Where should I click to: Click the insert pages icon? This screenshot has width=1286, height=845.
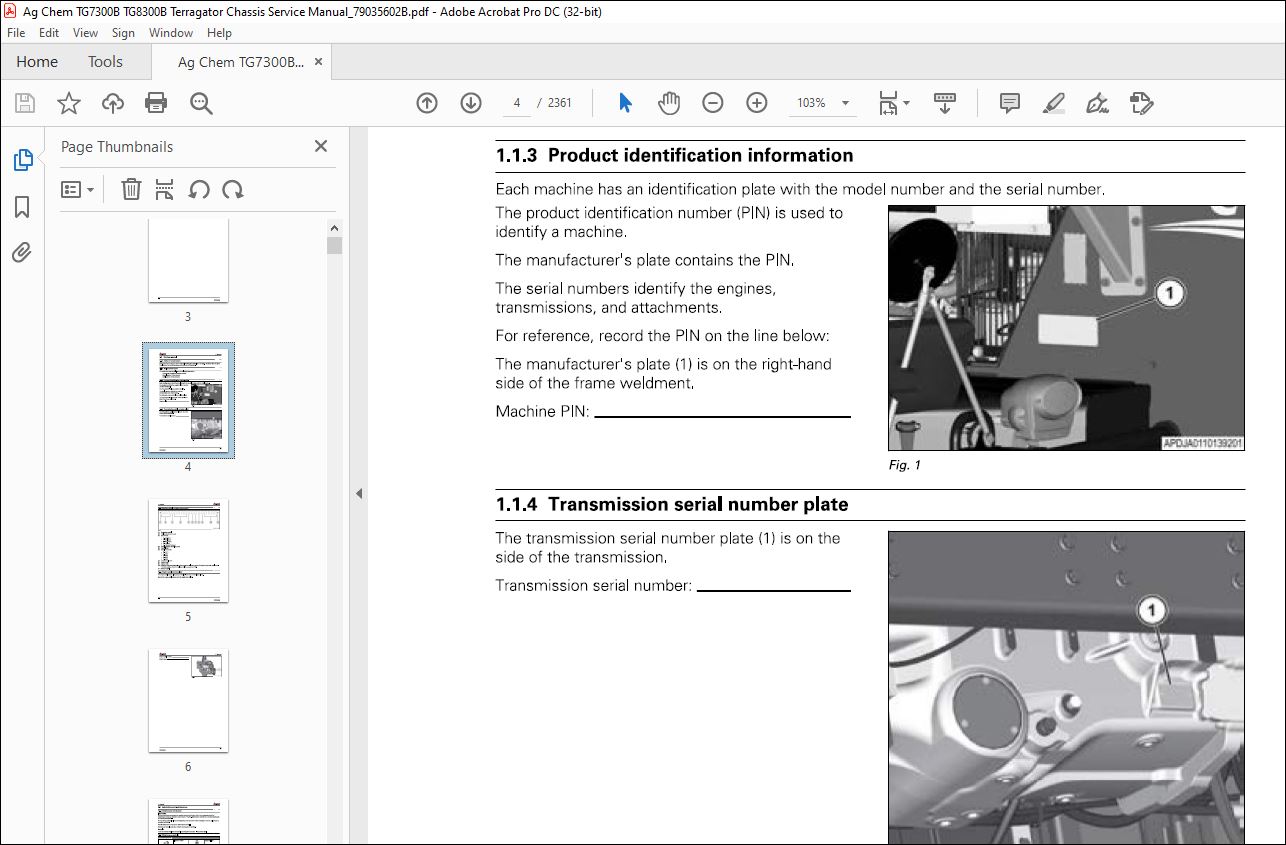coord(165,189)
